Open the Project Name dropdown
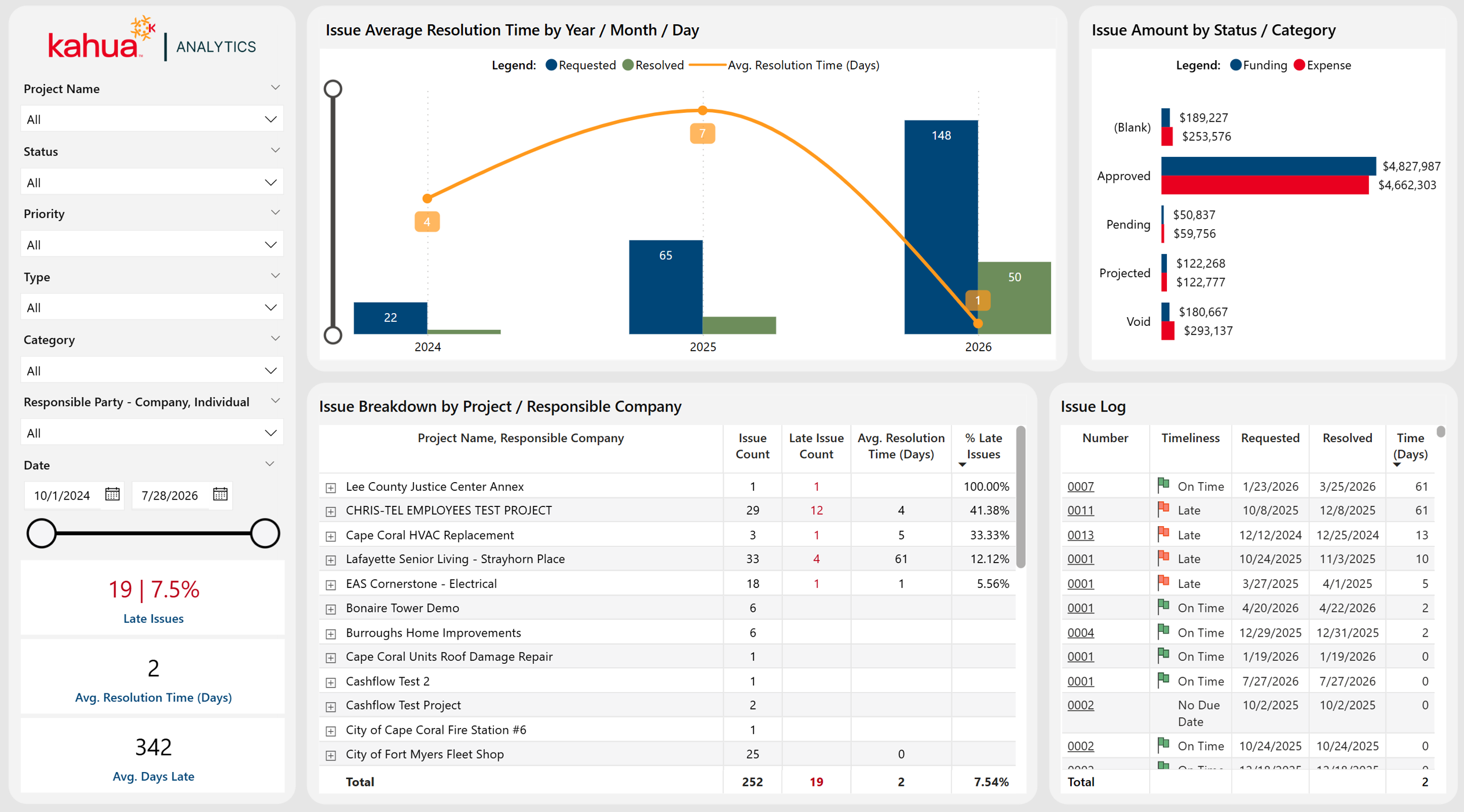 [152, 119]
